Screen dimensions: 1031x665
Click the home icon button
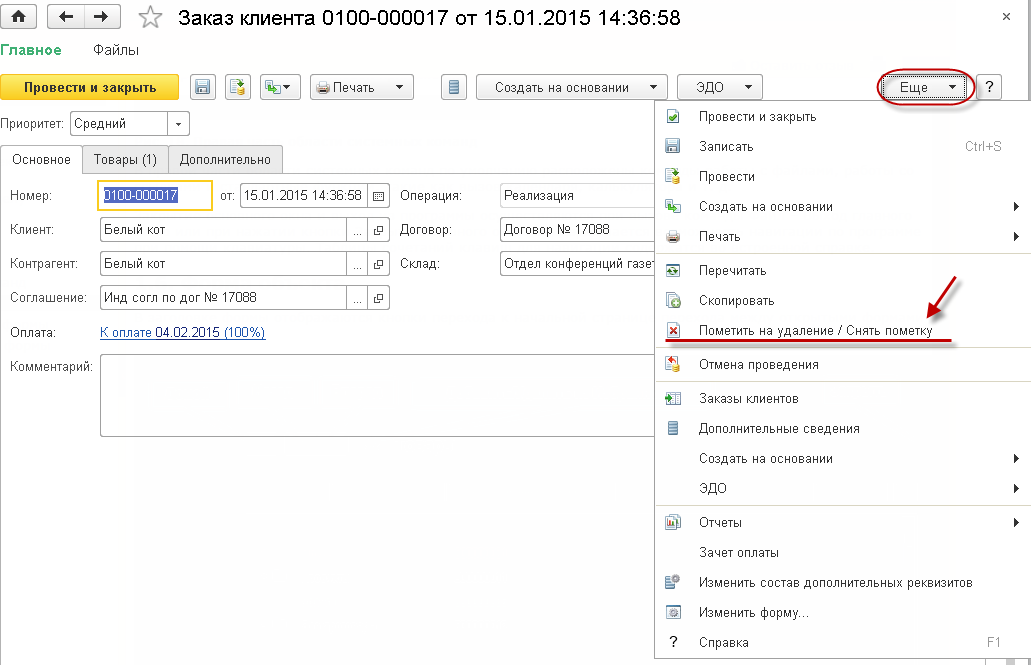click(18, 17)
